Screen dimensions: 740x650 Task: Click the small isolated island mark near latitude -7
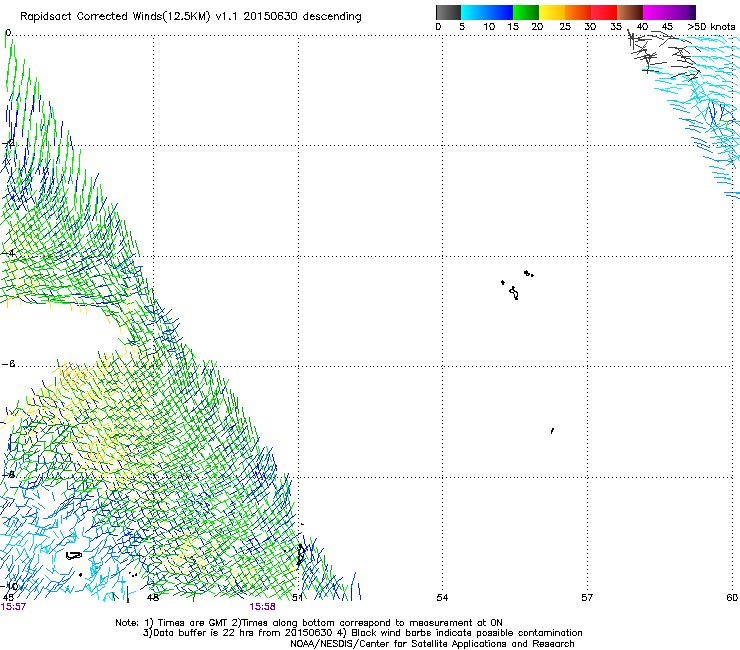click(x=552, y=431)
